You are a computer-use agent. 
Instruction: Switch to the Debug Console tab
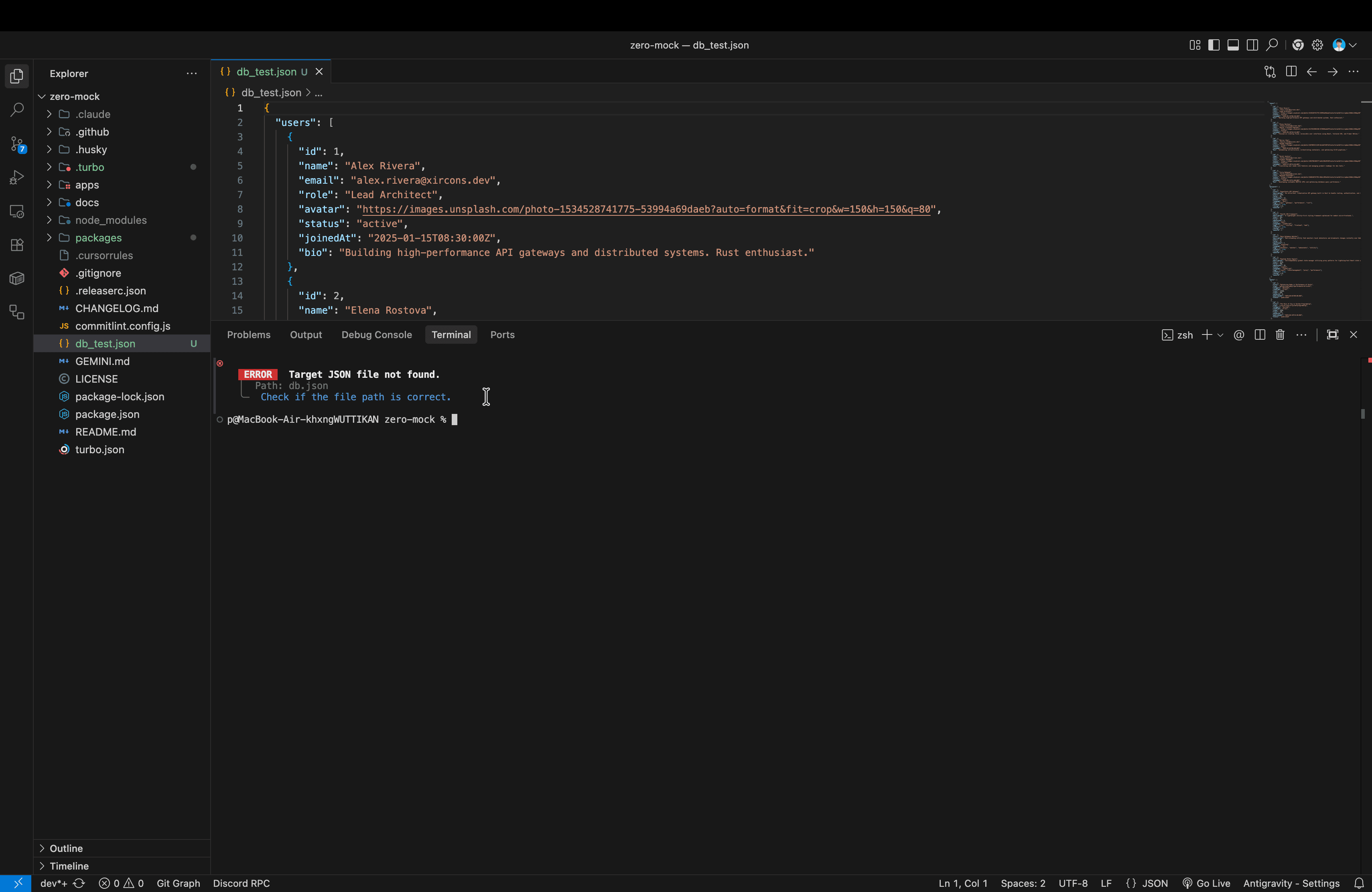pyautogui.click(x=376, y=335)
